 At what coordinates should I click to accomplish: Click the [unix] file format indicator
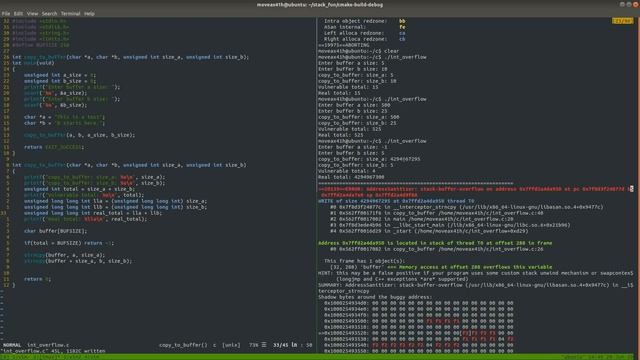coord(231,345)
